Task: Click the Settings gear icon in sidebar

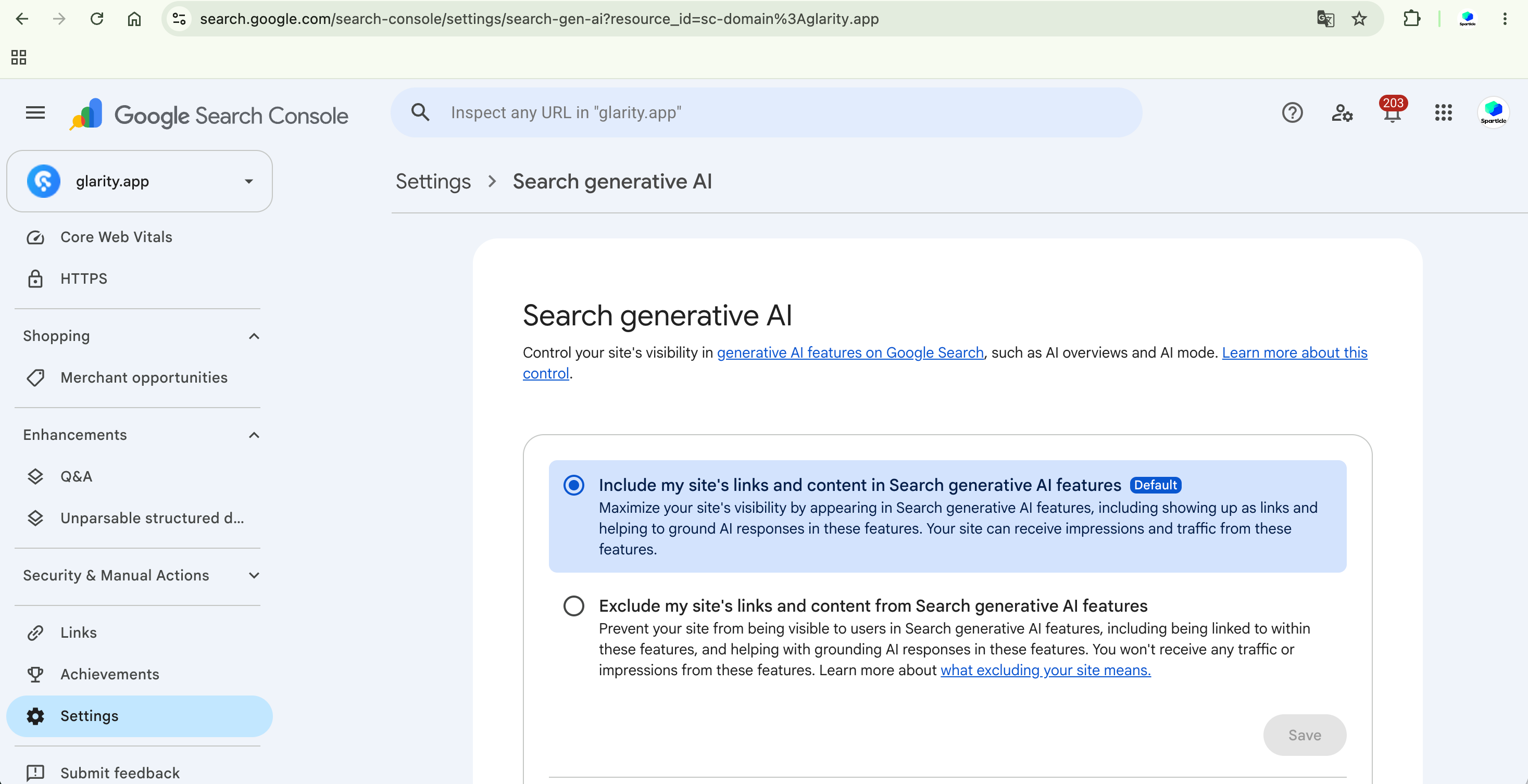Action: [35, 716]
